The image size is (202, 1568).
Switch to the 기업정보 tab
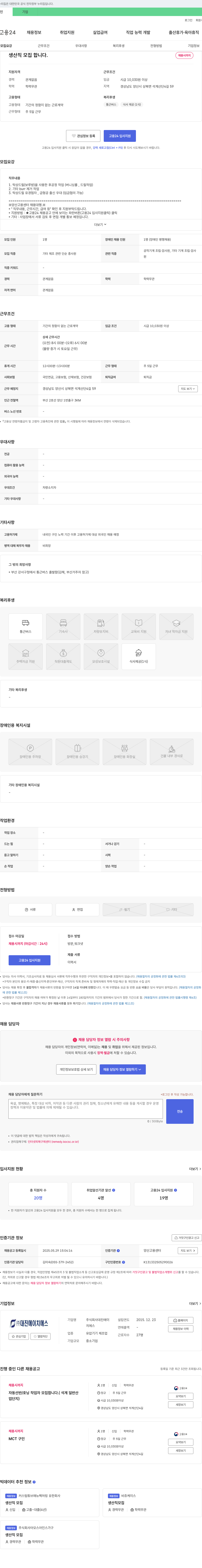194,46
